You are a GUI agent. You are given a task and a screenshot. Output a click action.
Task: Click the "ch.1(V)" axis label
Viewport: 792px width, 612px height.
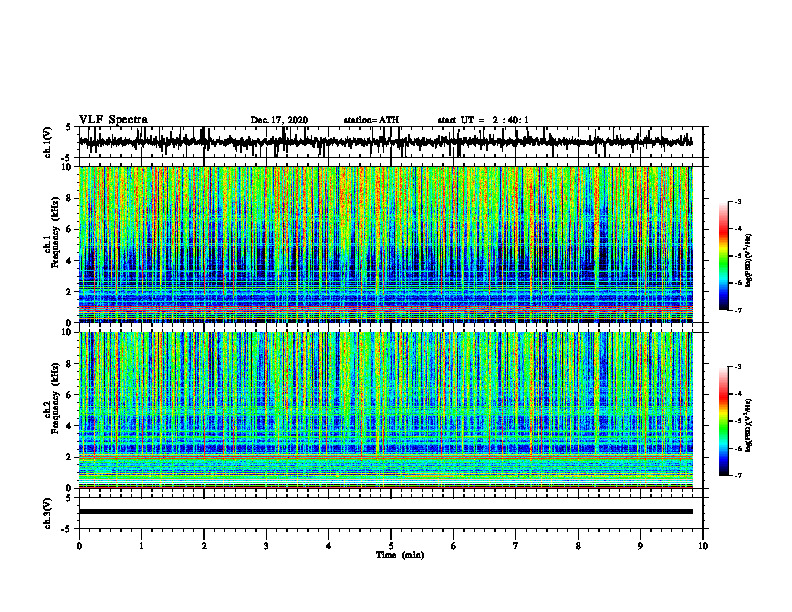(x=48, y=142)
